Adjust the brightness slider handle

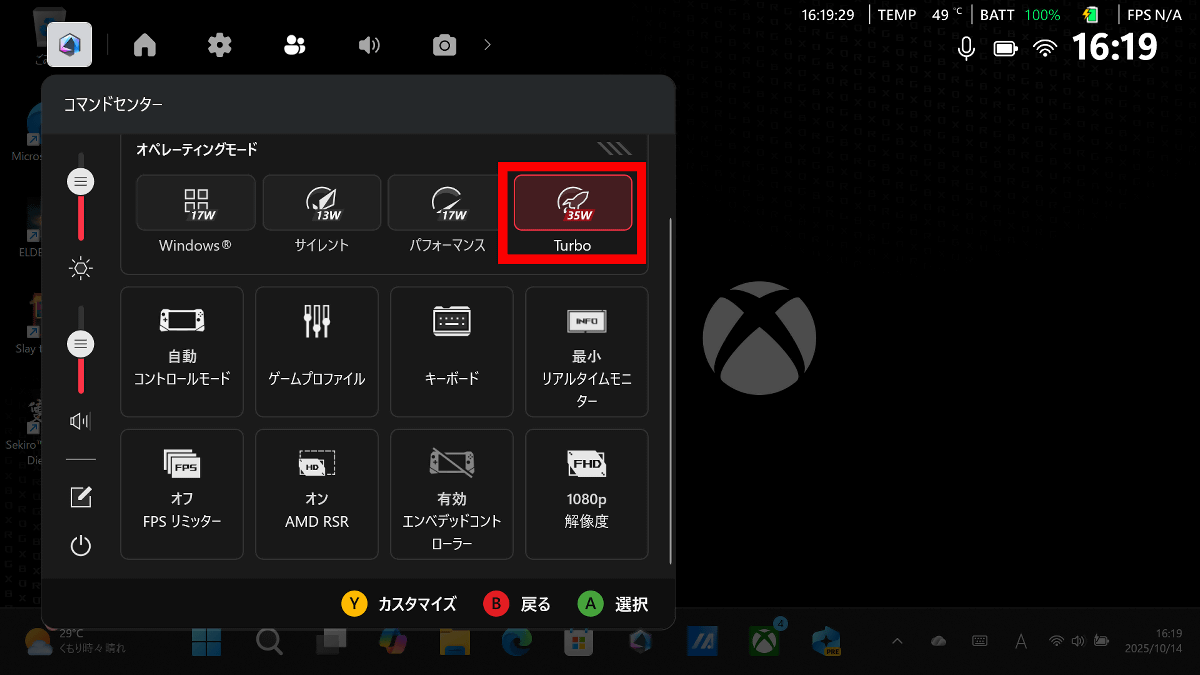pyautogui.click(x=81, y=182)
